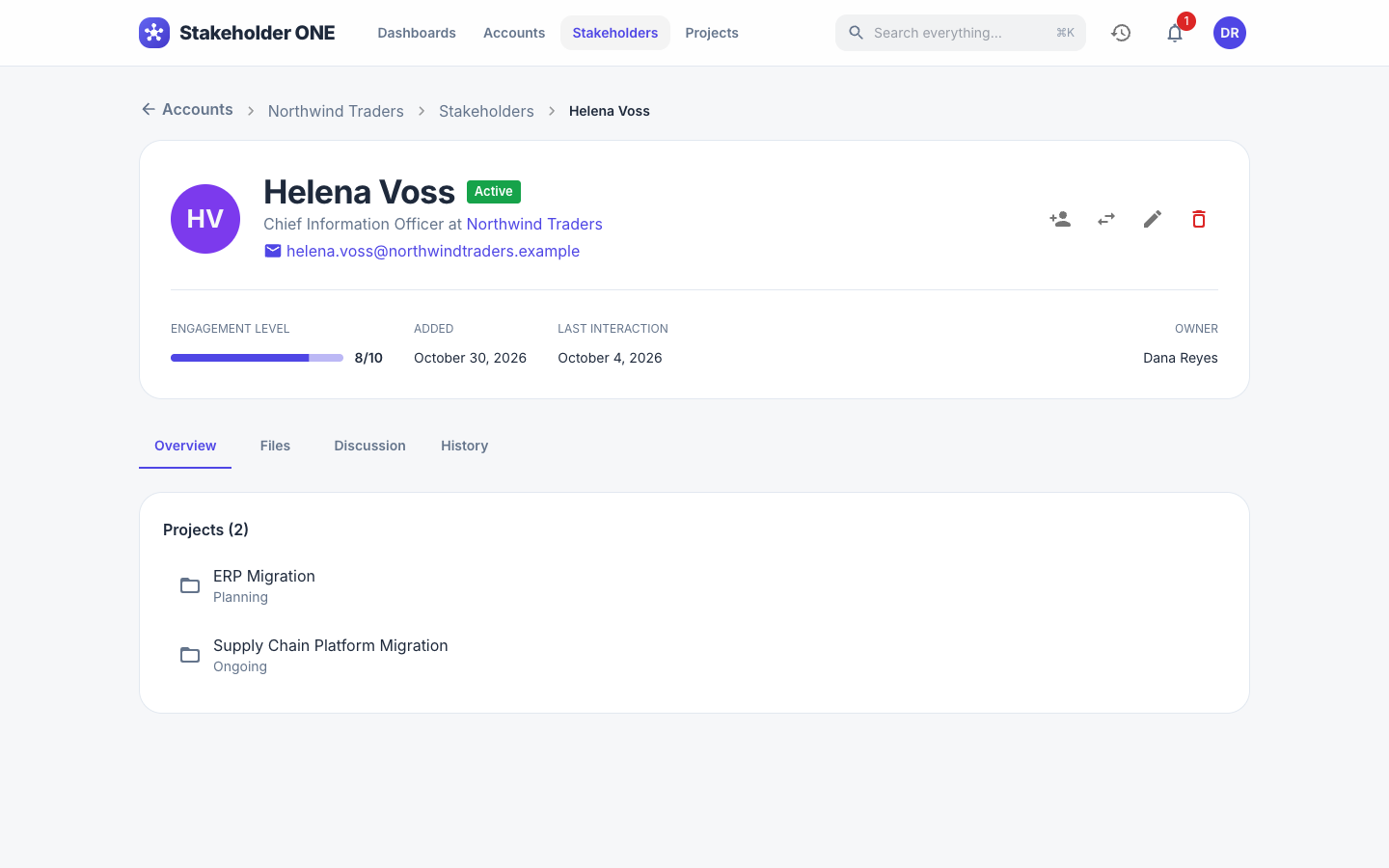Go back to Accounts via breadcrumb arrow

pos(187,110)
